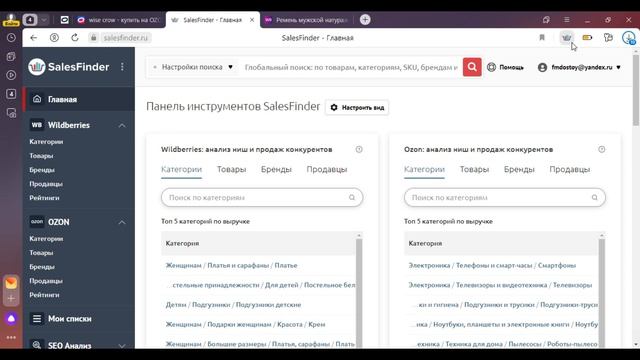Click the main page vertical scrollbar
Viewport: 640px width, 360px height.
click(636, 91)
